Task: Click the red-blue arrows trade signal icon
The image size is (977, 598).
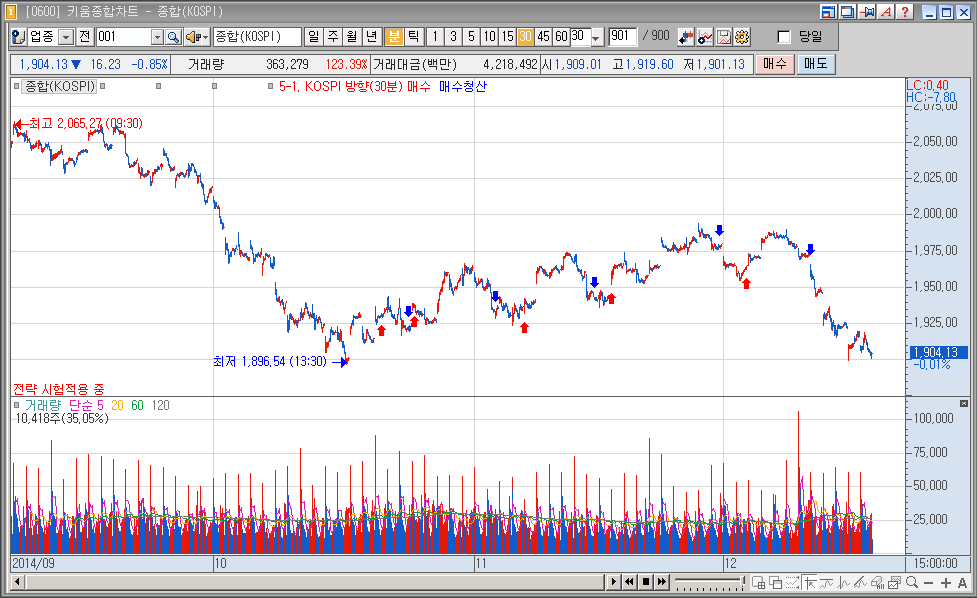Action: point(686,37)
